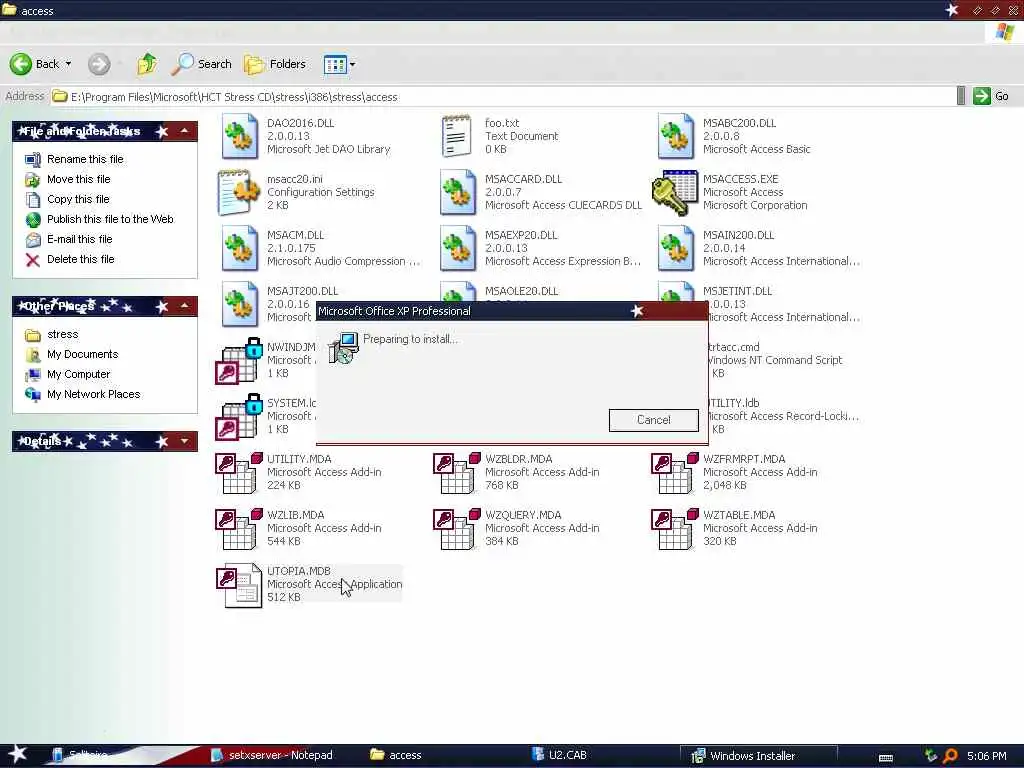Image resolution: width=1024 pixels, height=768 pixels.
Task: Click the Office XP Professional dialog title bar
Action: (511, 311)
